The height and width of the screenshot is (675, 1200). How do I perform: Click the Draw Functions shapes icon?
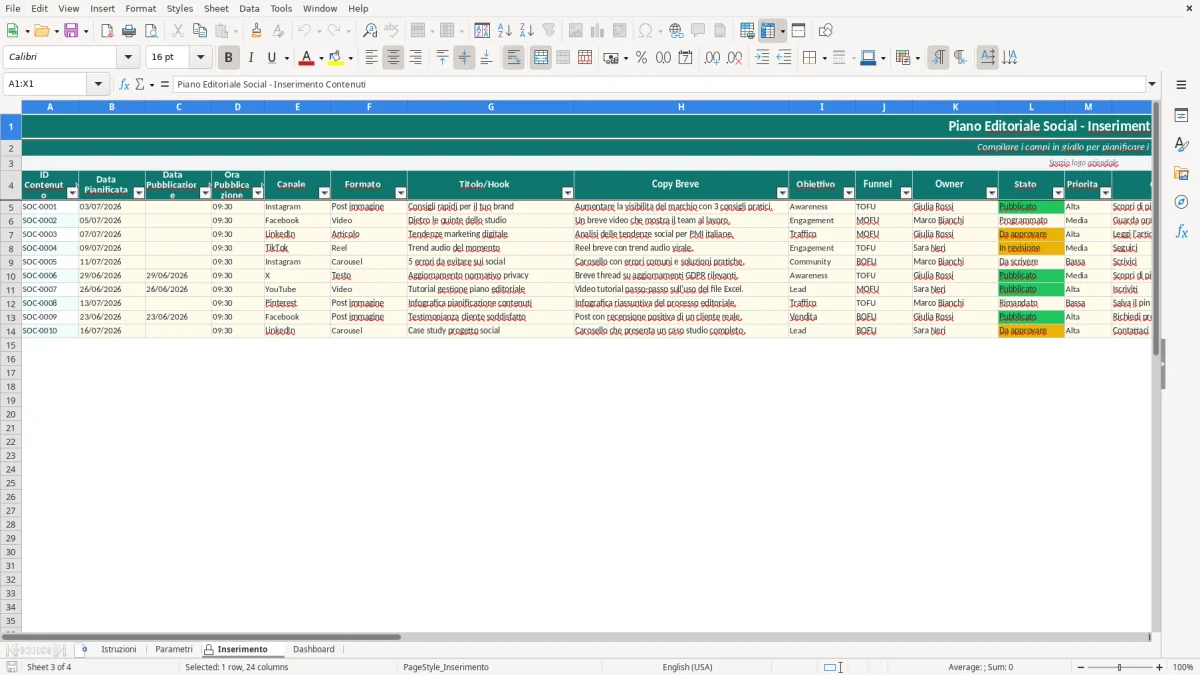(x=825, y=31)
